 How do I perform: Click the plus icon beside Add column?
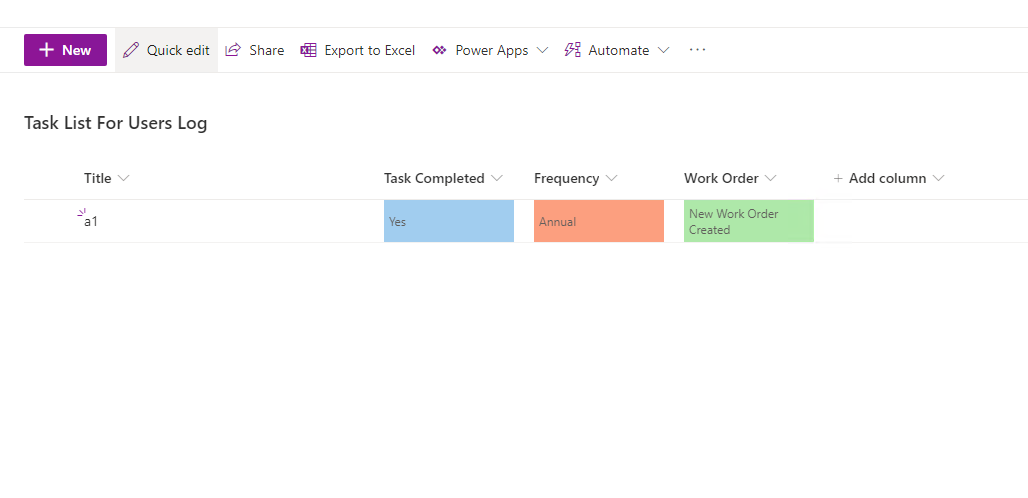(838, 178)
